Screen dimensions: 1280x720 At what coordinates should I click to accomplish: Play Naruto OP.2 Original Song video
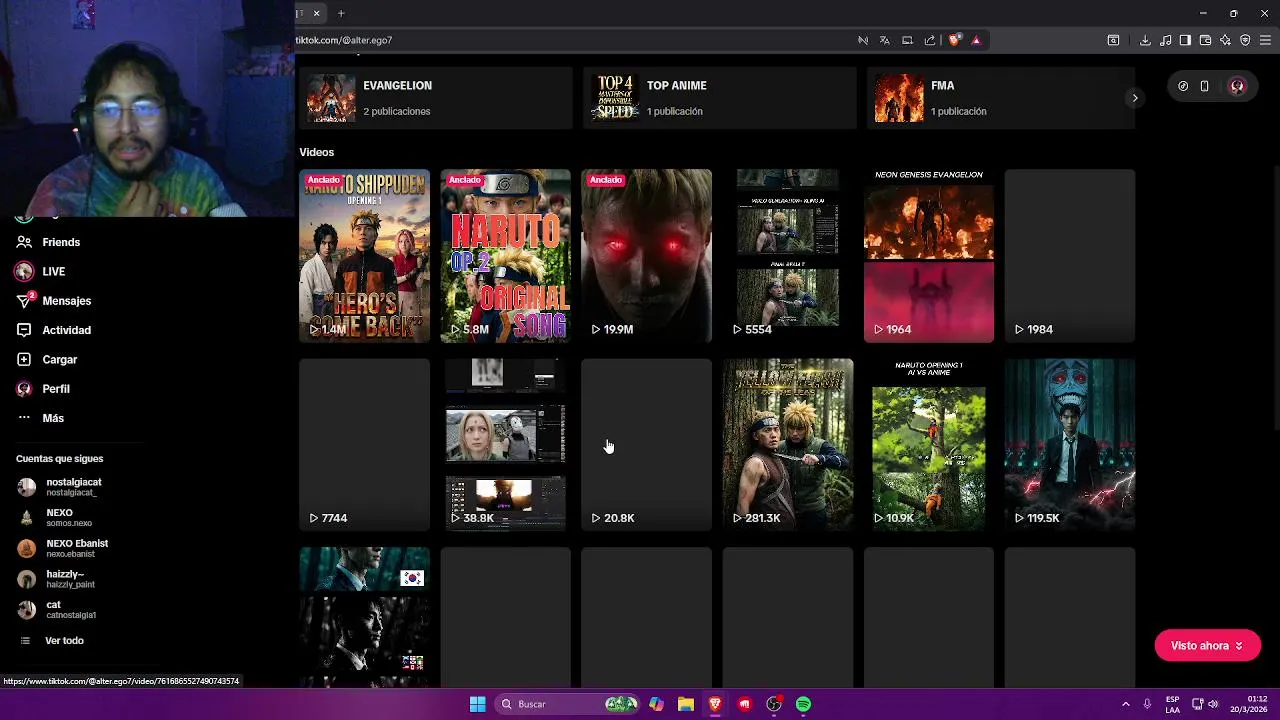tap(505, 256)
